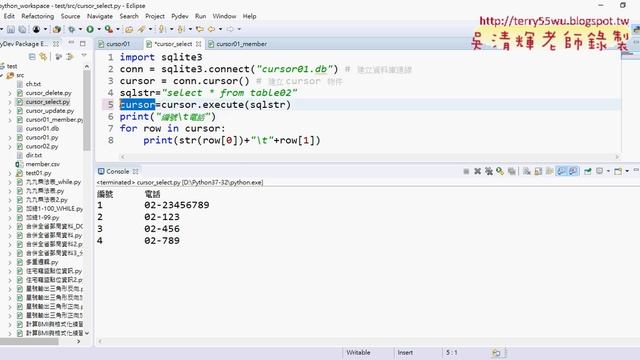Minimize the Console view
This screenshot has width=640, height=360.
pos(636,170)
